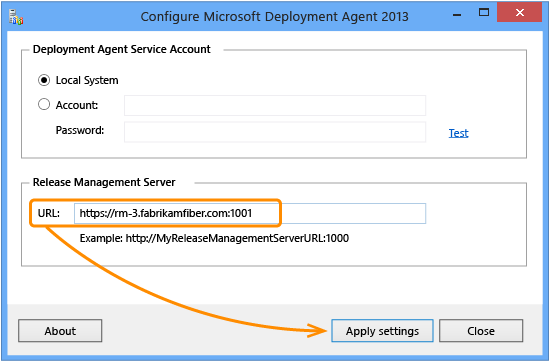The width and height of the screenshot is (550, 362).
Task: Click the window title Configure Microsoft Deployment Agent 2013
Action: [x=275, y=16]
